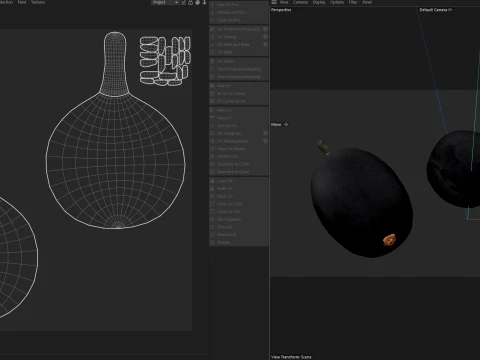The height and width of the screenshot is (360, 480).
Task: Click the orange spot on the grape model
Action: (x=389, y=240)
